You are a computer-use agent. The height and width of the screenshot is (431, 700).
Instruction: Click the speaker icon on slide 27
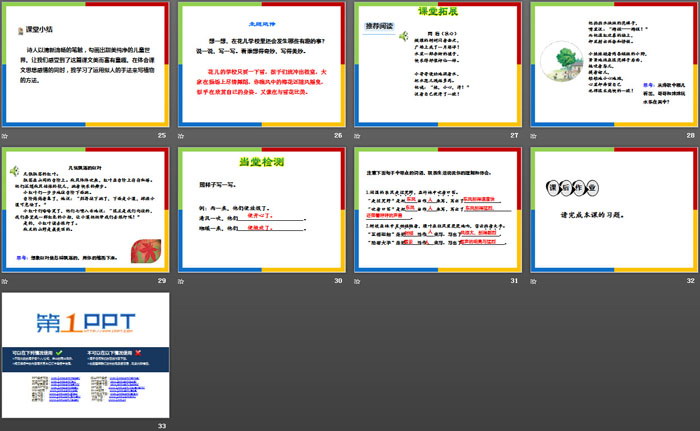tap(404, 36)
